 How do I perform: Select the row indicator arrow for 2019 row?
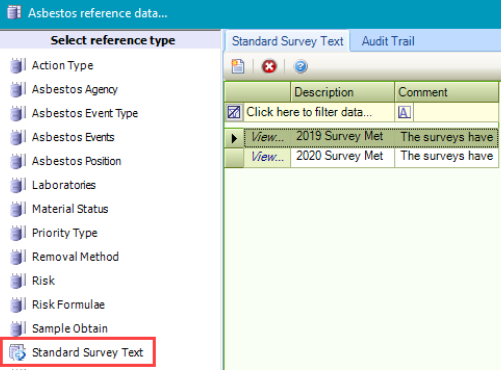(x=234, y=138)
